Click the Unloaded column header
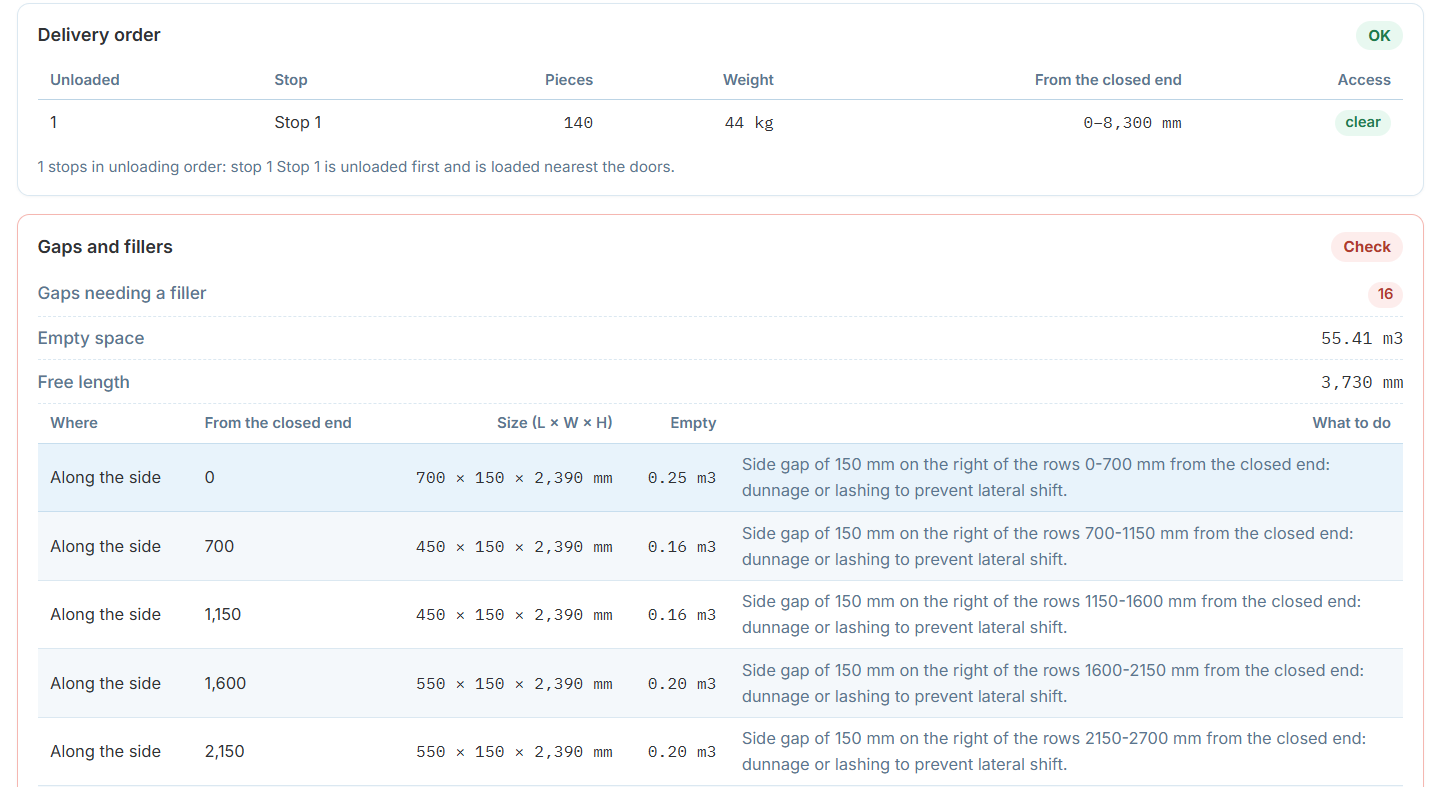Image resolution: width=1442 pixels, height=787 pixels. pos(85,80)
